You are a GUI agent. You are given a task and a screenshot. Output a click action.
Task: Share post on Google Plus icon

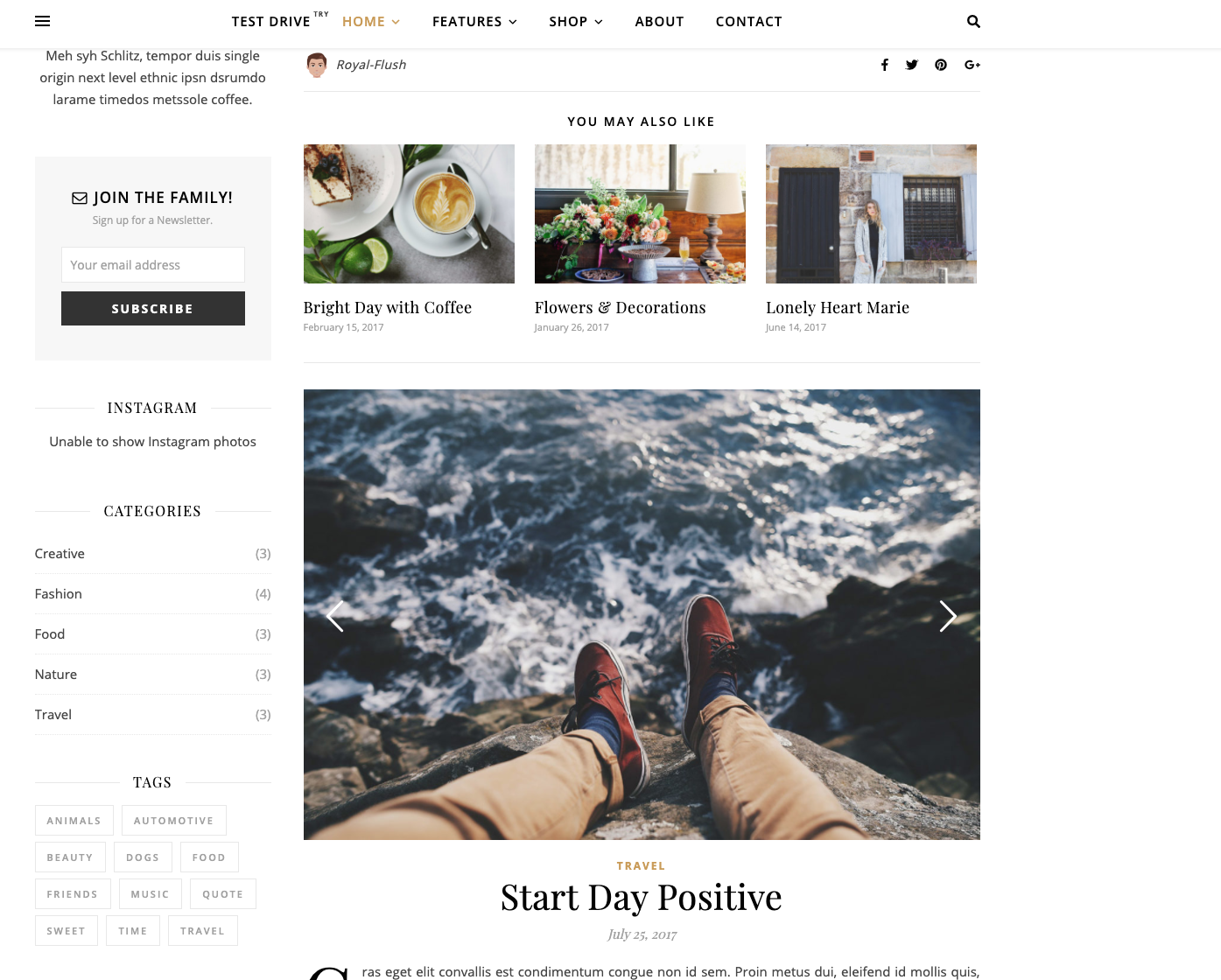(972, 65)
